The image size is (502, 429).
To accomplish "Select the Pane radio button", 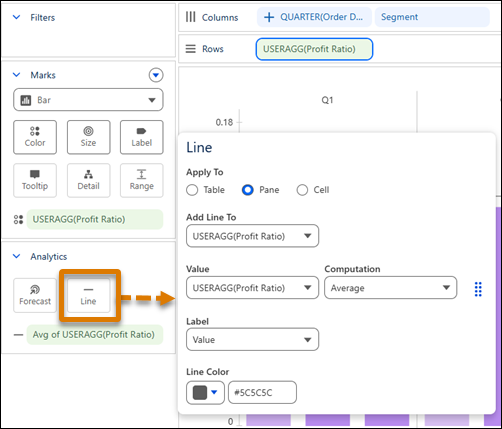I will click(248, 190).
